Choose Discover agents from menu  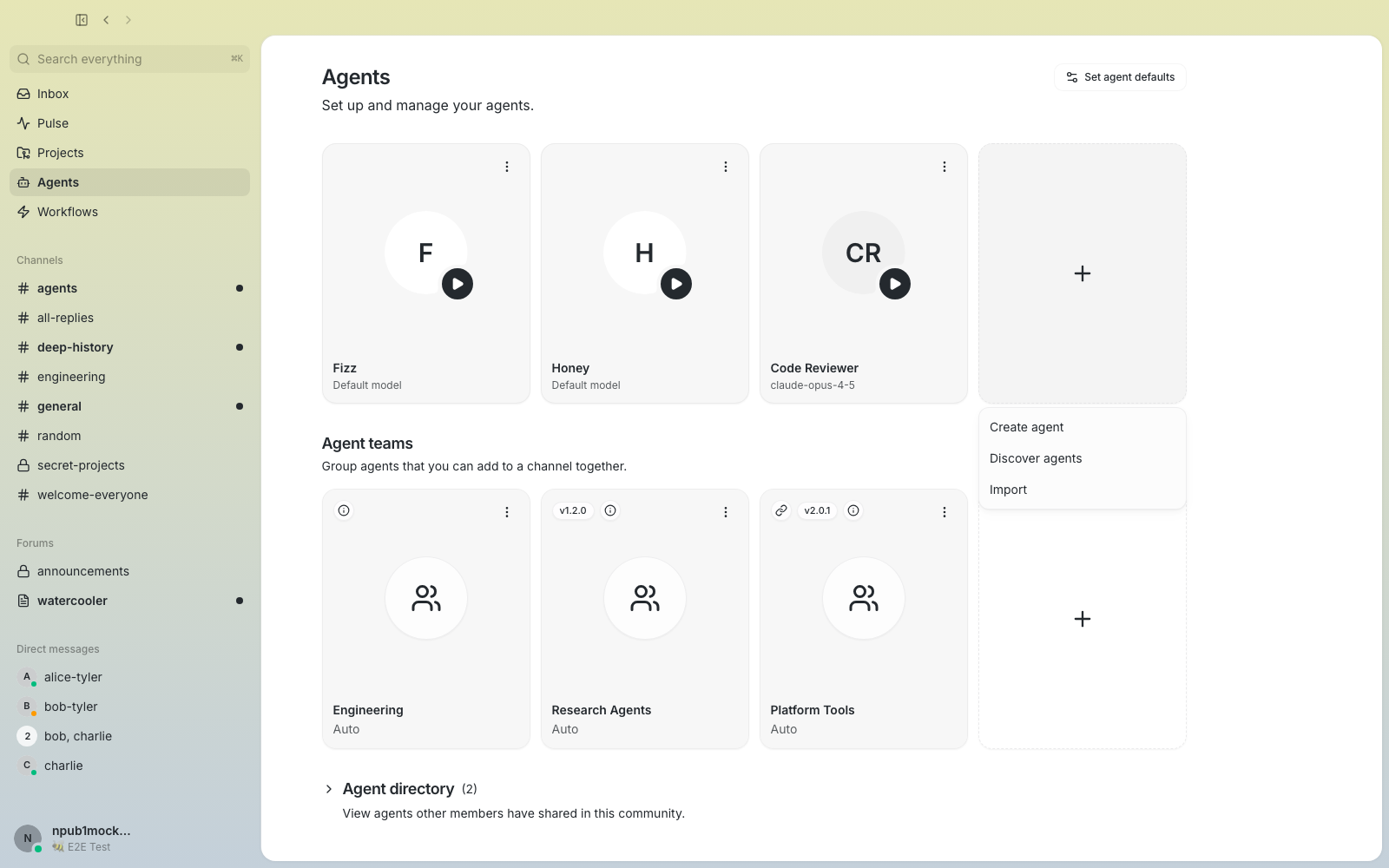(x=1083, y=458)
